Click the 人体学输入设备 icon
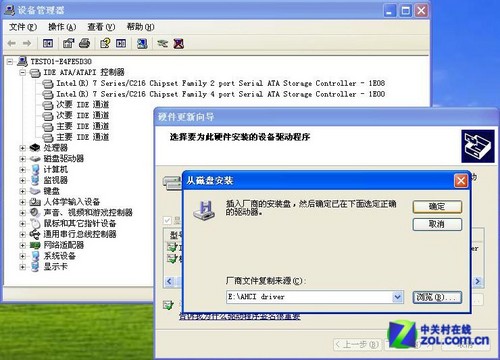The image size is (500, 360). point(35,202)
